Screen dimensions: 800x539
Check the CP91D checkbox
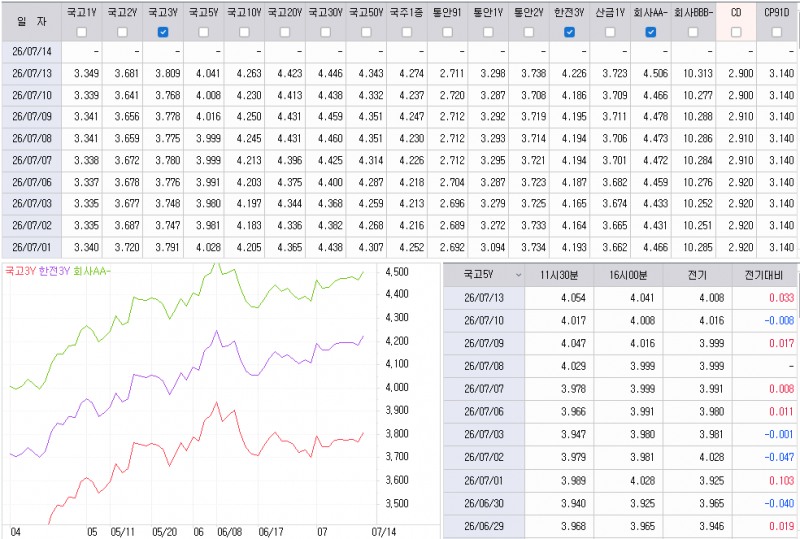click(777, 32)
